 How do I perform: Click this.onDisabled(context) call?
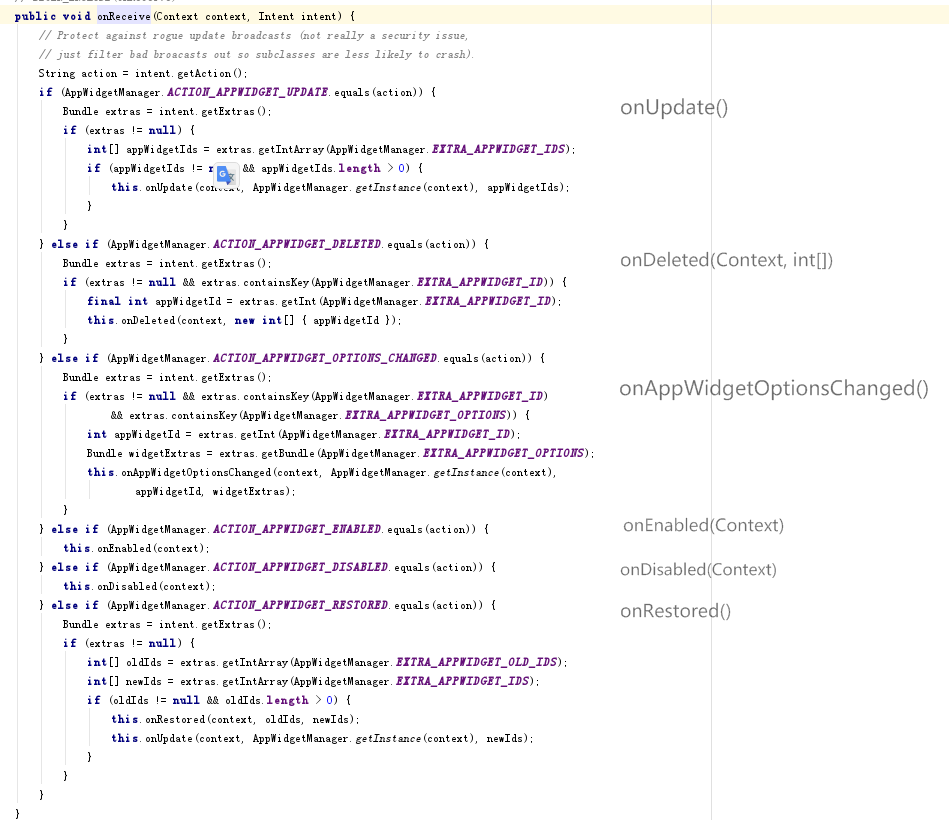pos(139,586)
